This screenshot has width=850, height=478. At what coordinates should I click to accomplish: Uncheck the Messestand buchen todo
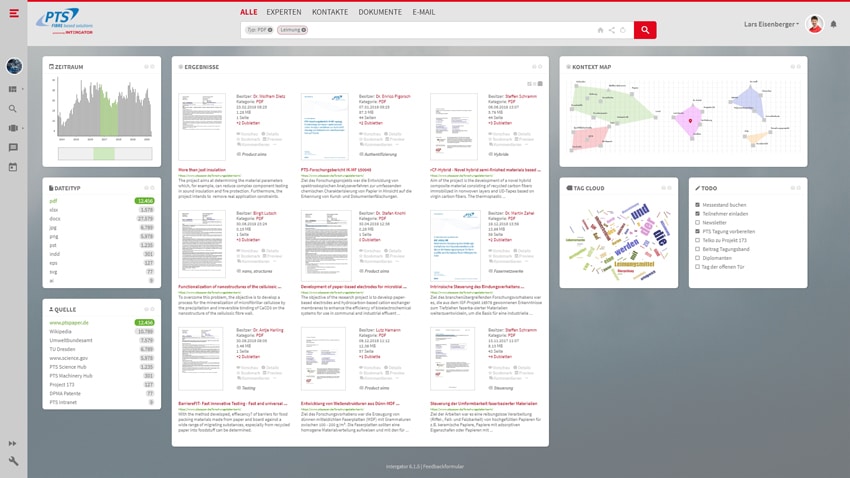[x=698, y=205]
